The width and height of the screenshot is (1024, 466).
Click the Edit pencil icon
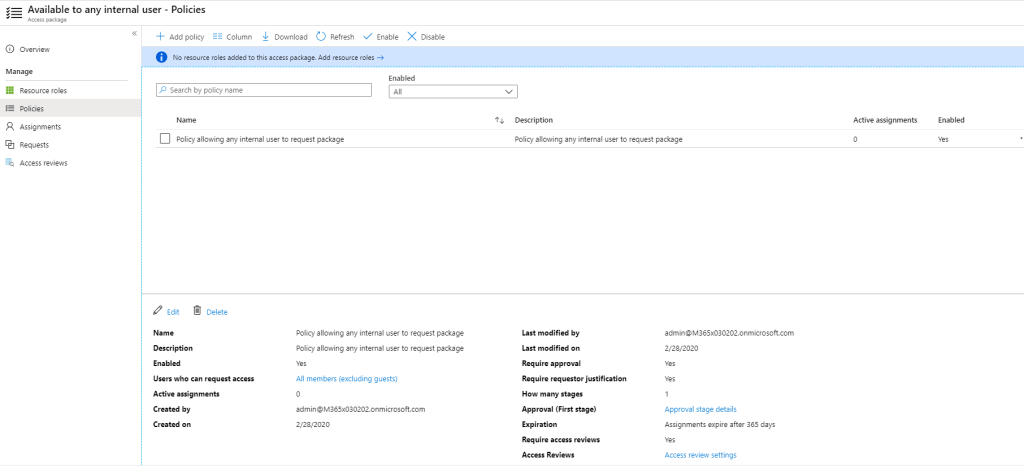(158, 311)
